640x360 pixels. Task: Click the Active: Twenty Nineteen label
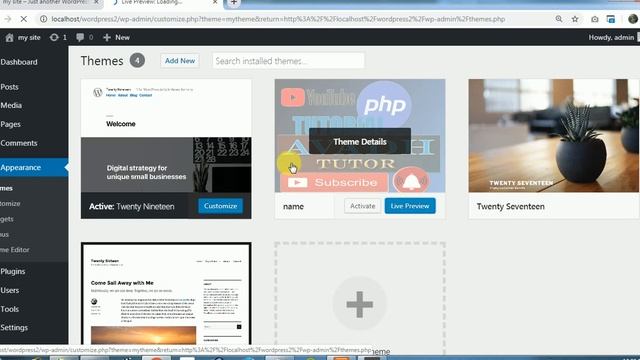point(131,207)
